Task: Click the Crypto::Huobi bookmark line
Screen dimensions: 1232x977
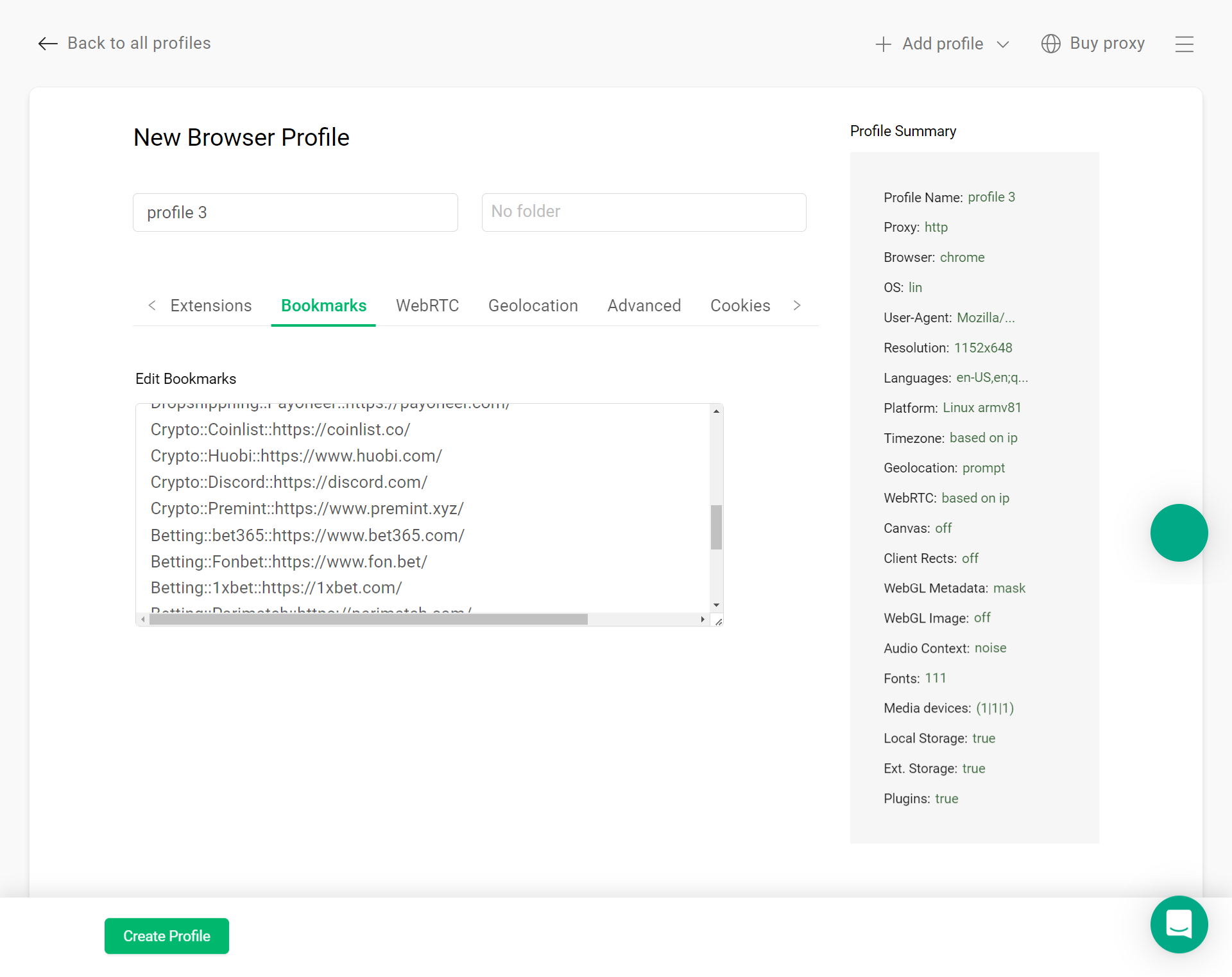Action: point(296,456)
